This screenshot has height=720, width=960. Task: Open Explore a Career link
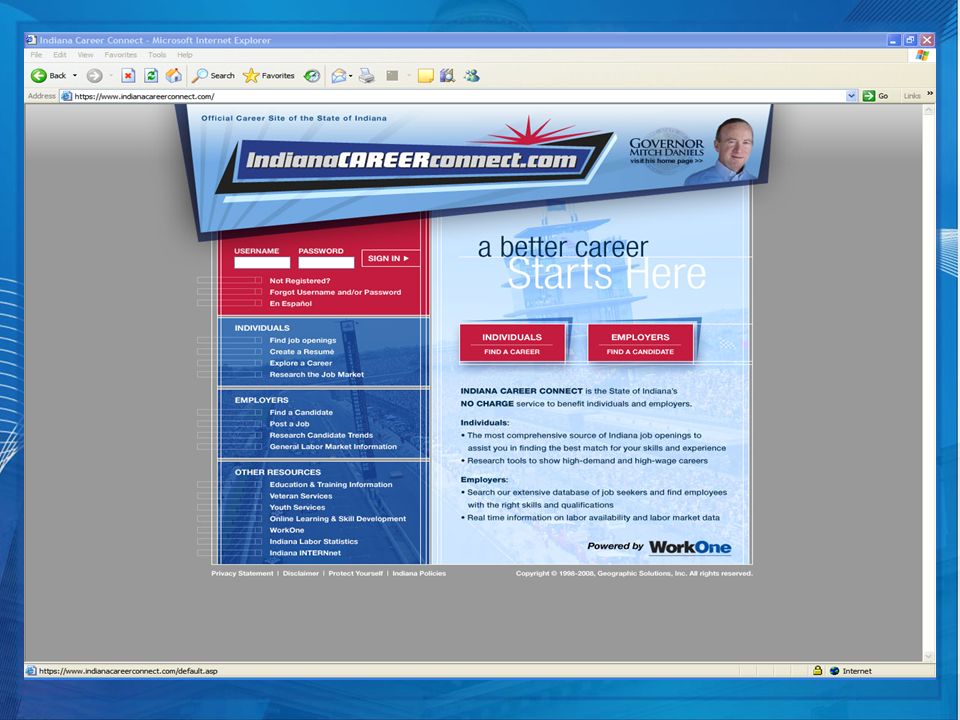[301, 362]
